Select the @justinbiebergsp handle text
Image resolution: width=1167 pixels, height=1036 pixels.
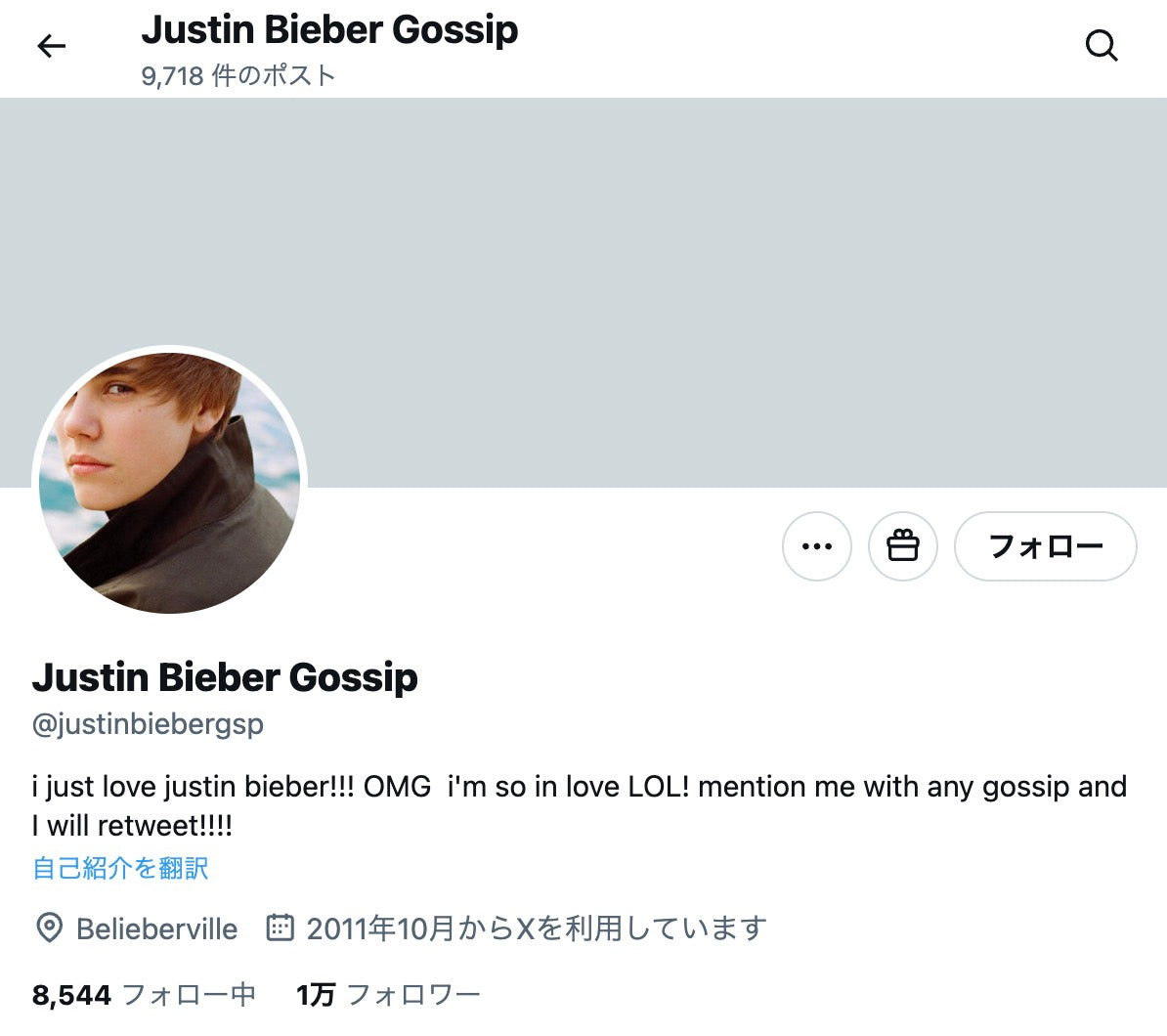click(x=148, y=724)
